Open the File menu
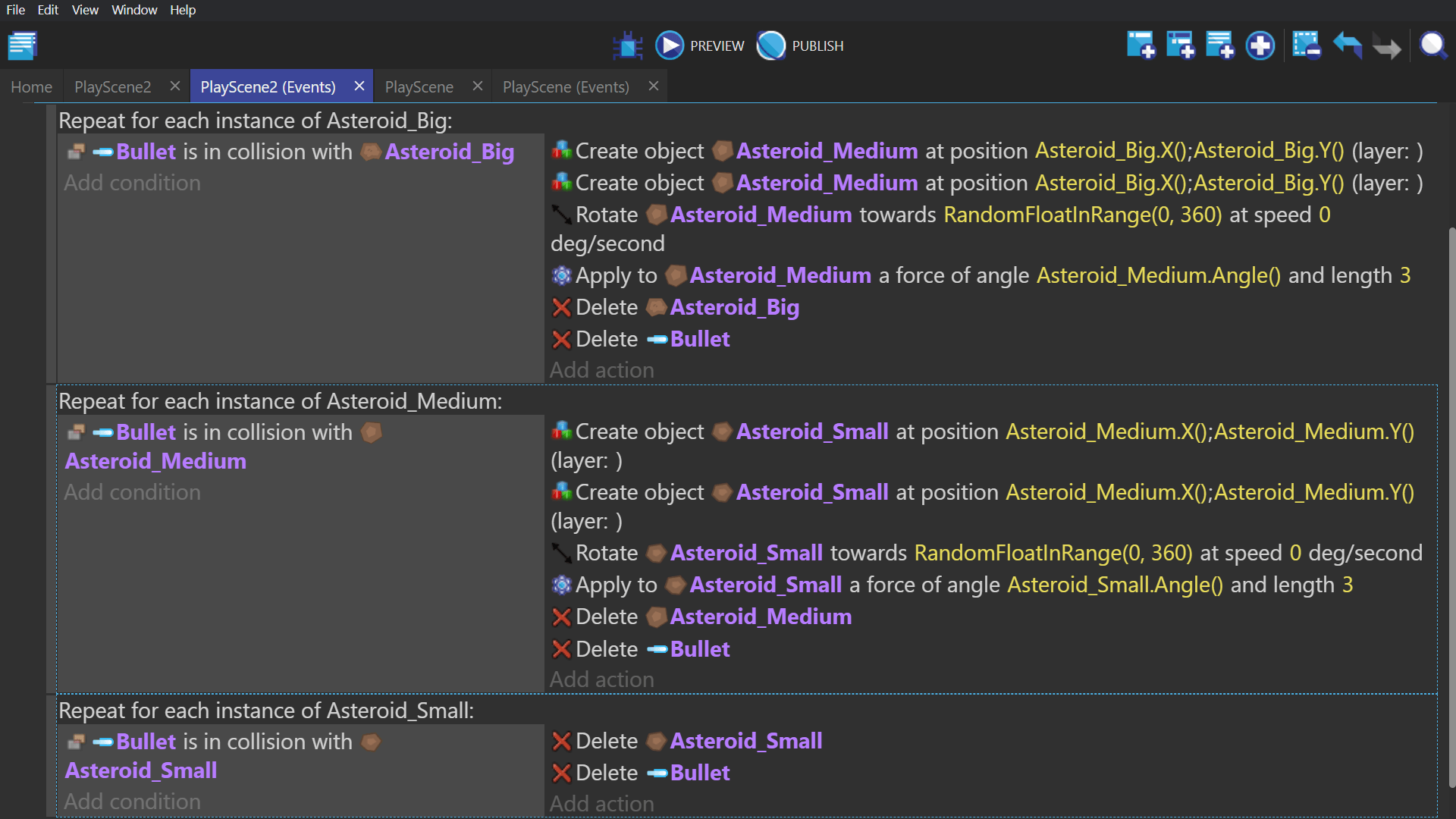 (15, 10)
